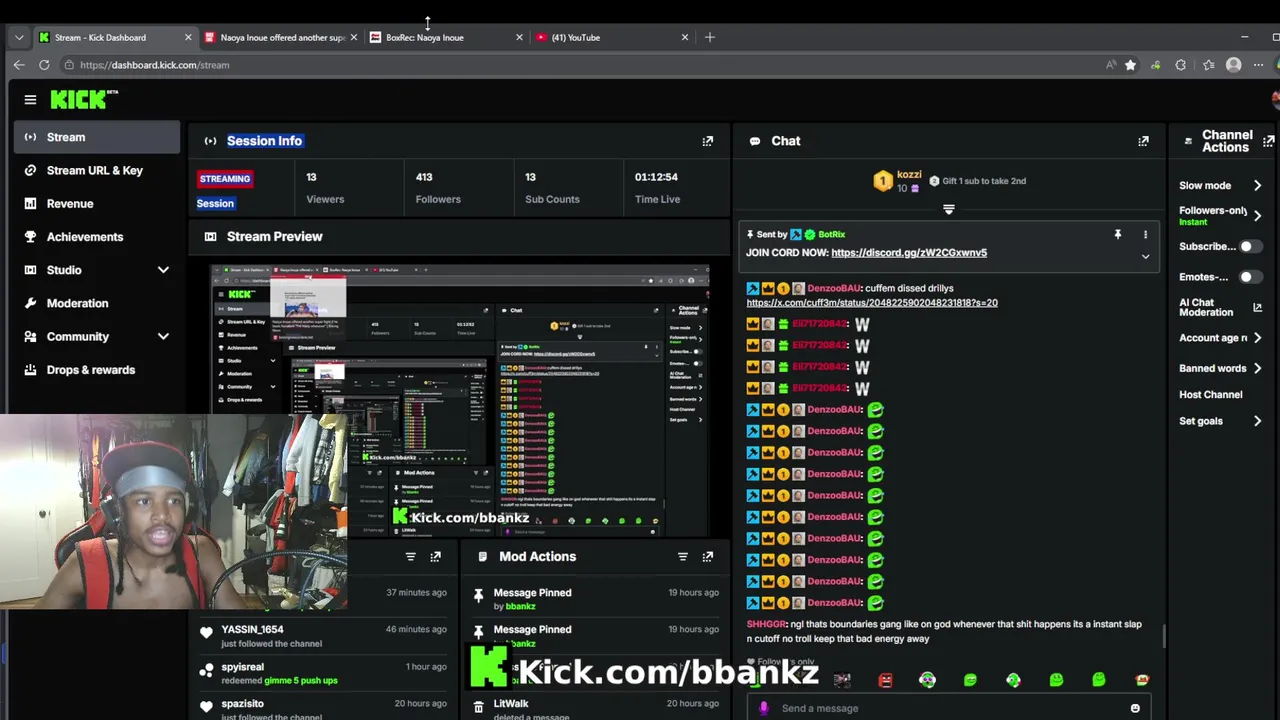Click the SHHGGR username in chat

[766, 624]
